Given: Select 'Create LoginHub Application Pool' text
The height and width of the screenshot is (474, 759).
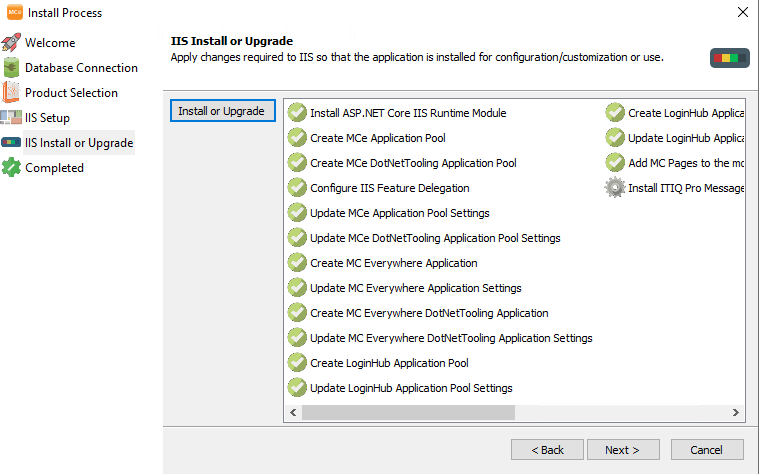Looking at the screenshot, I should (x=389, y=363).
